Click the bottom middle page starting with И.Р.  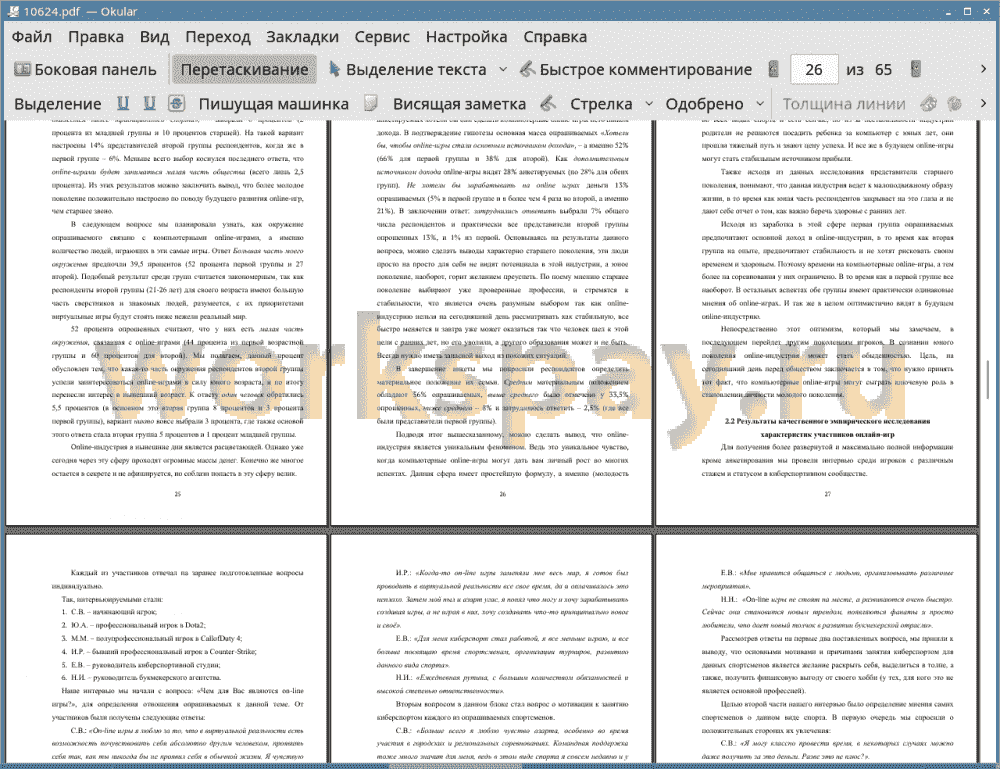[492, 649]
